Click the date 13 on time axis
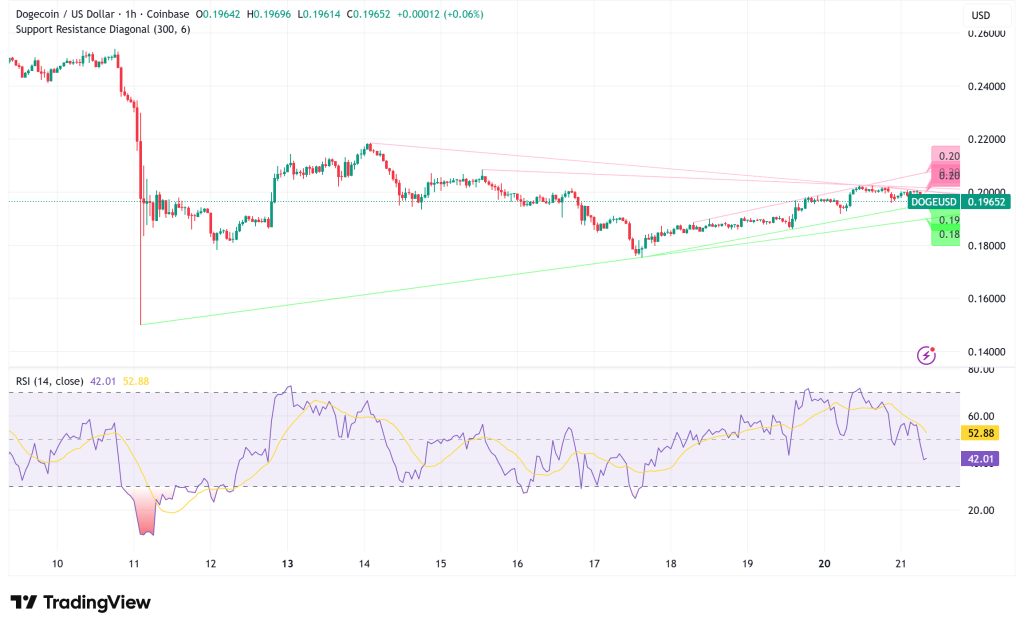This screenshot has width=1024, height=629. tap(287, 564)
